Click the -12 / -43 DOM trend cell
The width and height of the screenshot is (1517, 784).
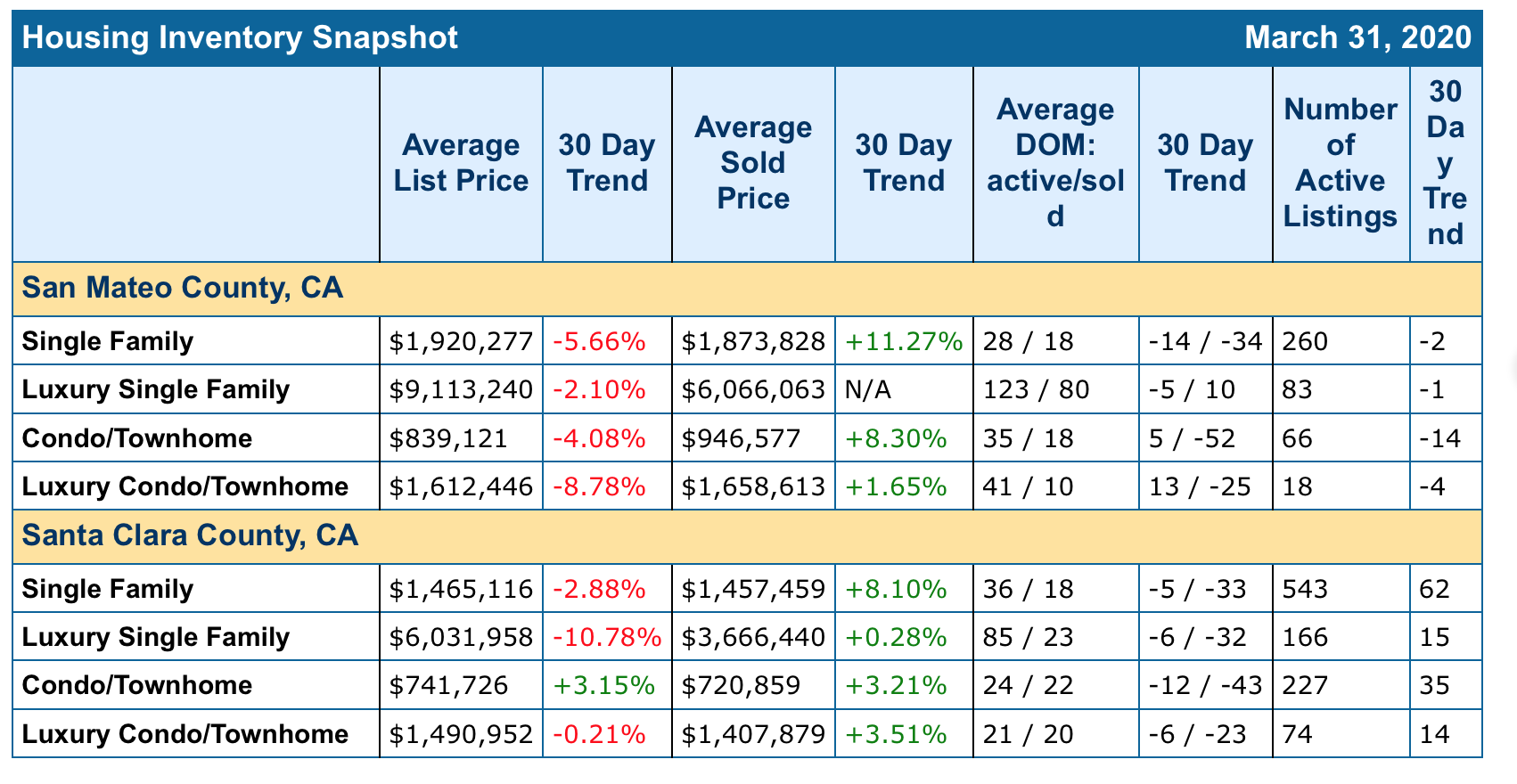click(x=1205, y=686)
